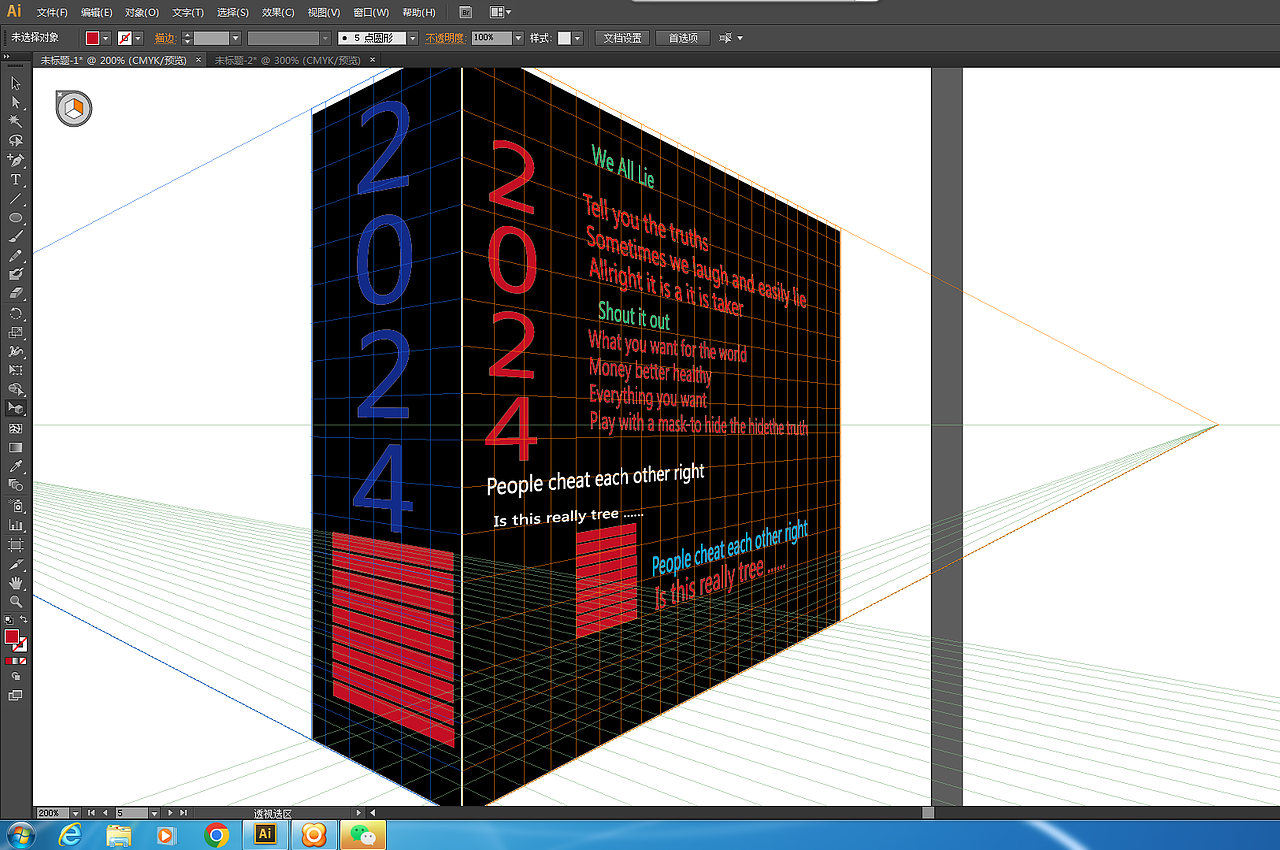Select the Rotate tool

click(16, 313)
